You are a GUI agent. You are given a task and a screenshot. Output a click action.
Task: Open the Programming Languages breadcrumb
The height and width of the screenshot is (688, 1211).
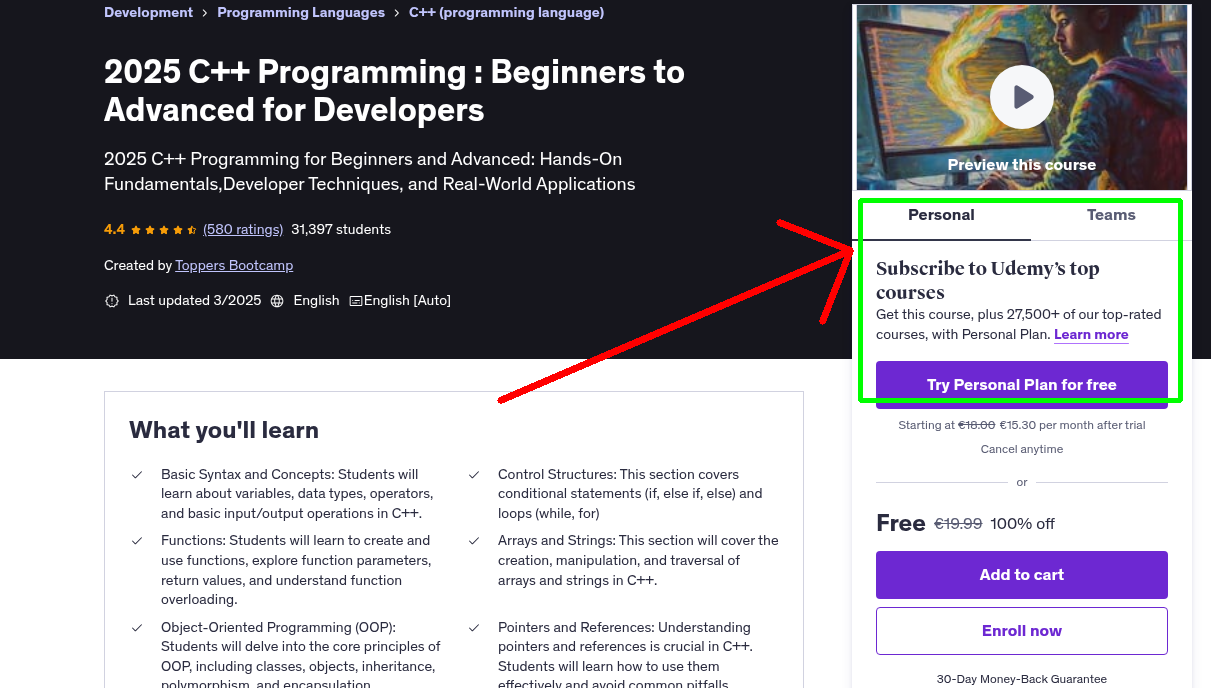[x=300, y=12]
